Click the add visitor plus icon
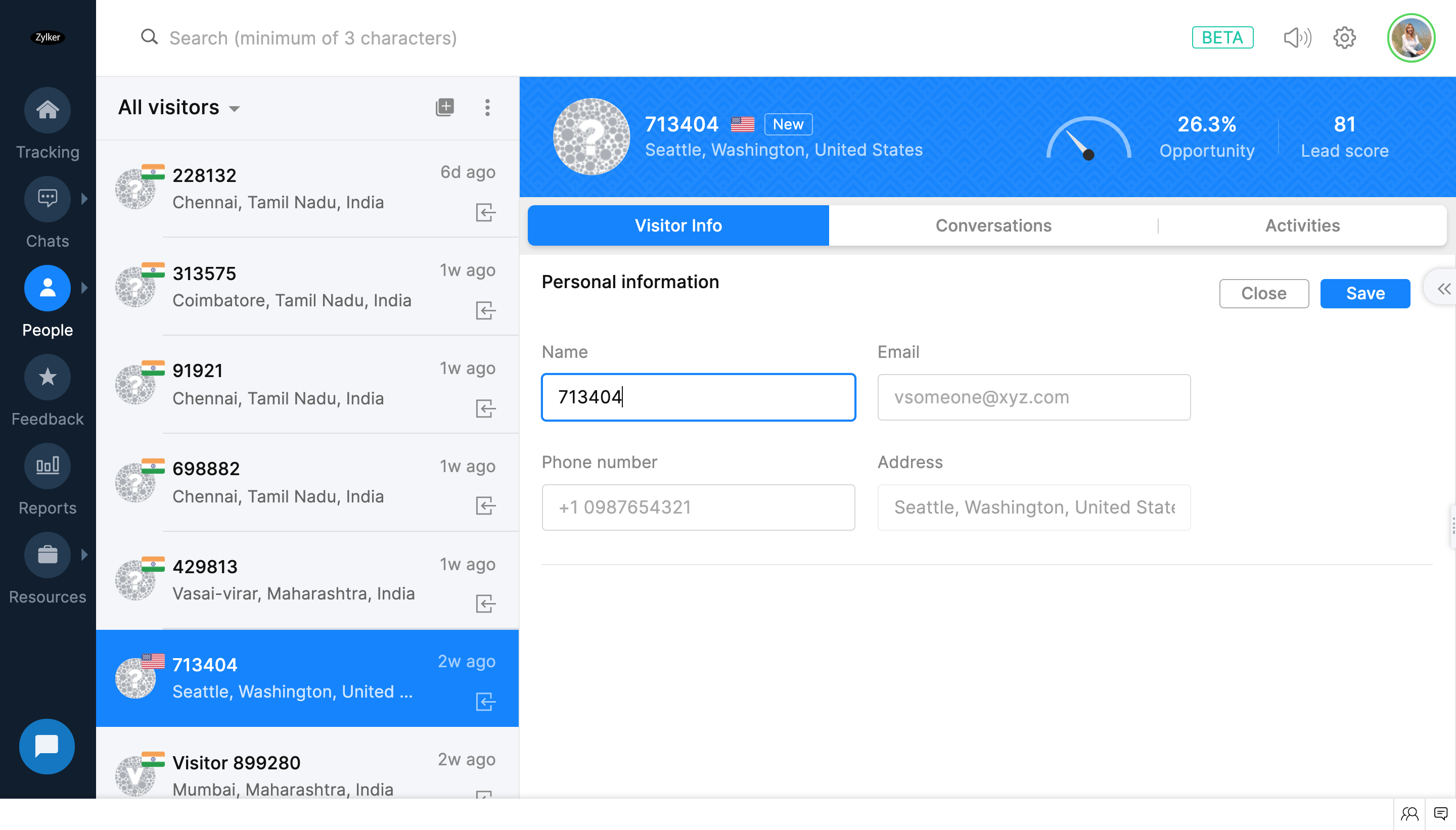 click(x=445, y=107)
